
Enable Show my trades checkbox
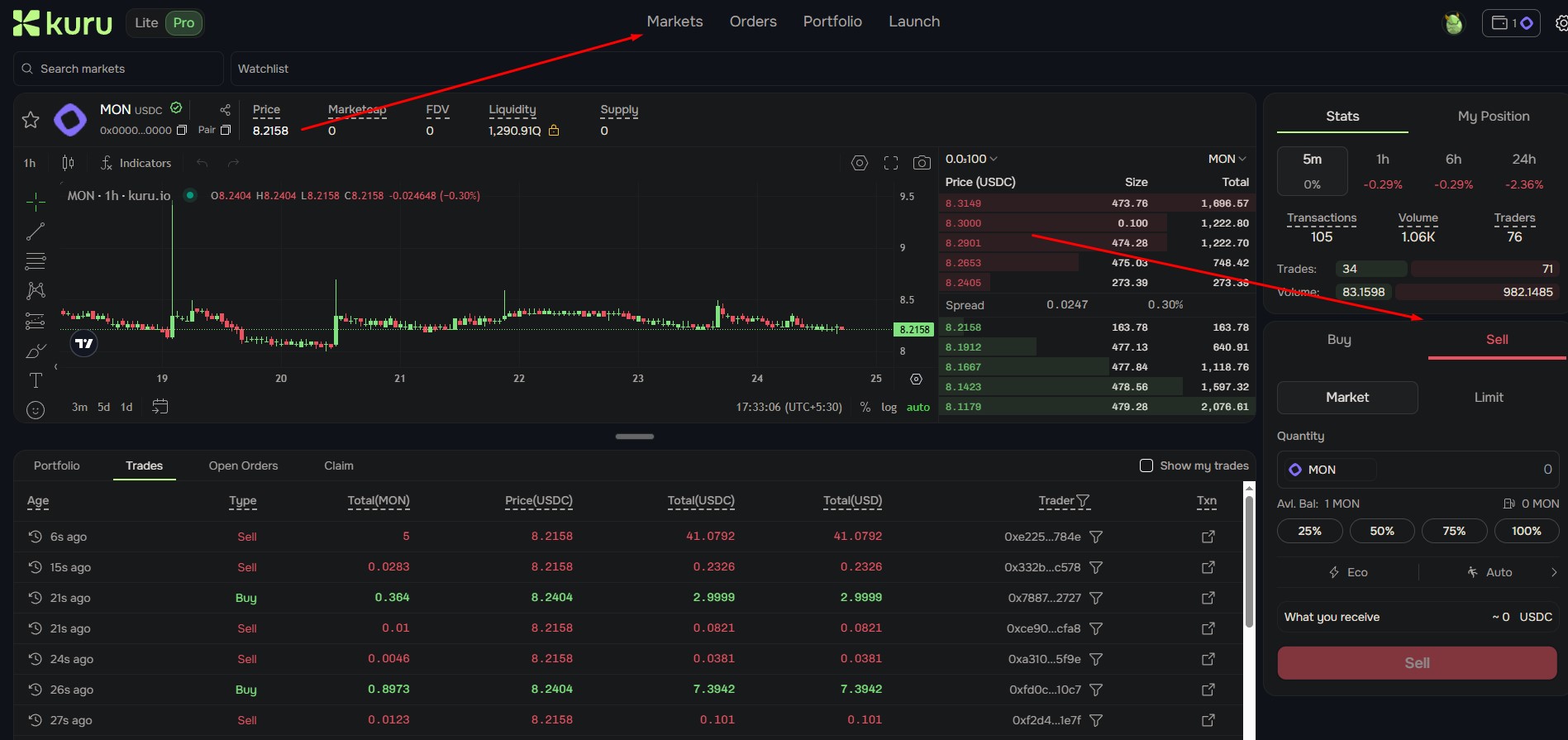1146,465
